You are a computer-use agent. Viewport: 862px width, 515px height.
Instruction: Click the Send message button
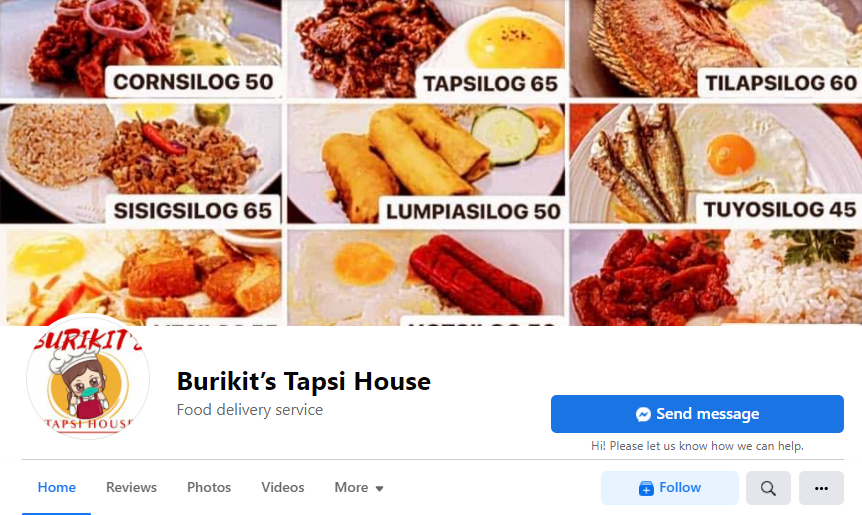697,414
